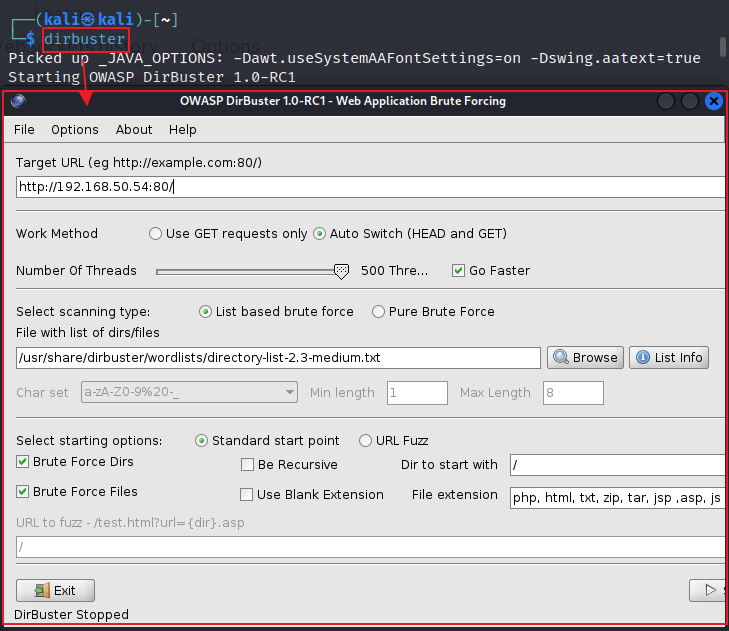Open the Options menu
The height and width of the screenshot is (631, 729).
[75, 129]
